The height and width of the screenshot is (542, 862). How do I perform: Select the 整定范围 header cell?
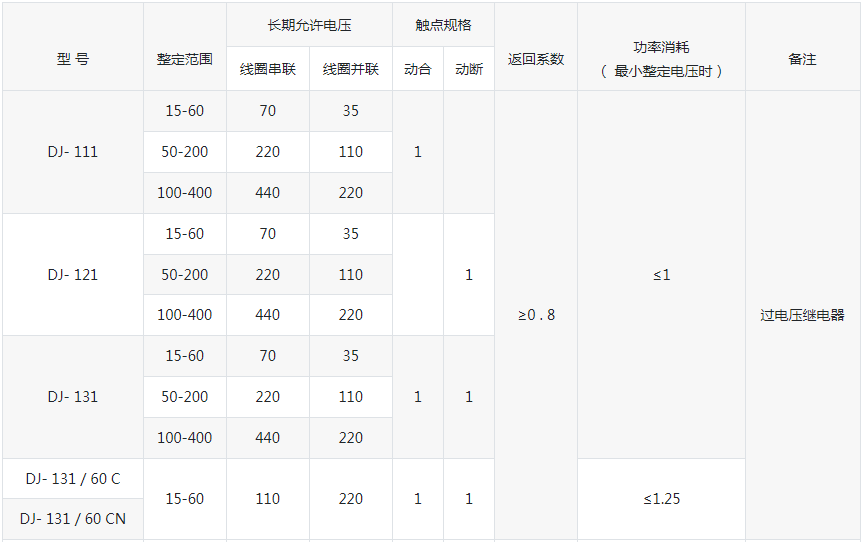click(184, 59)
